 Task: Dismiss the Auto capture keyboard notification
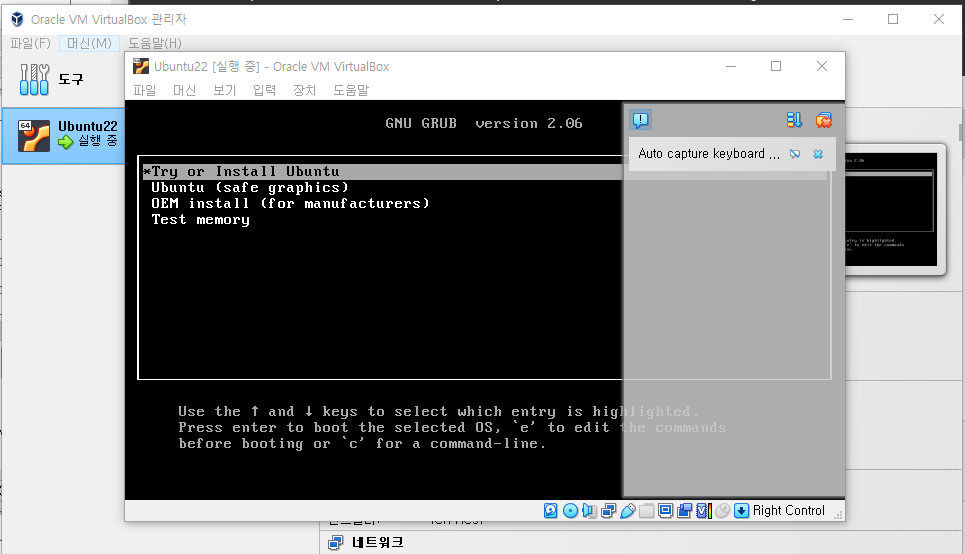[818, 154]
